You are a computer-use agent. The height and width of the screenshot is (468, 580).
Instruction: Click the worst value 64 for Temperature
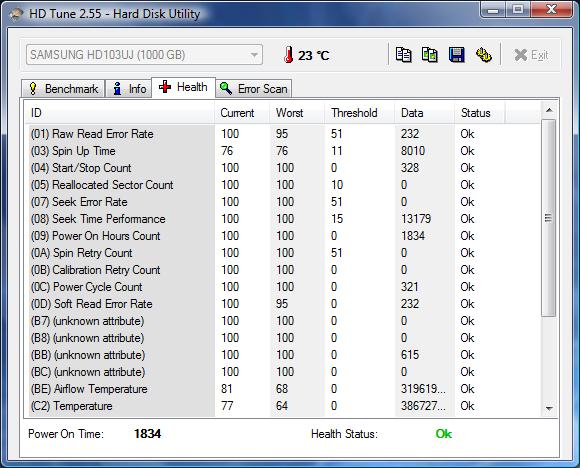(282, 406)
